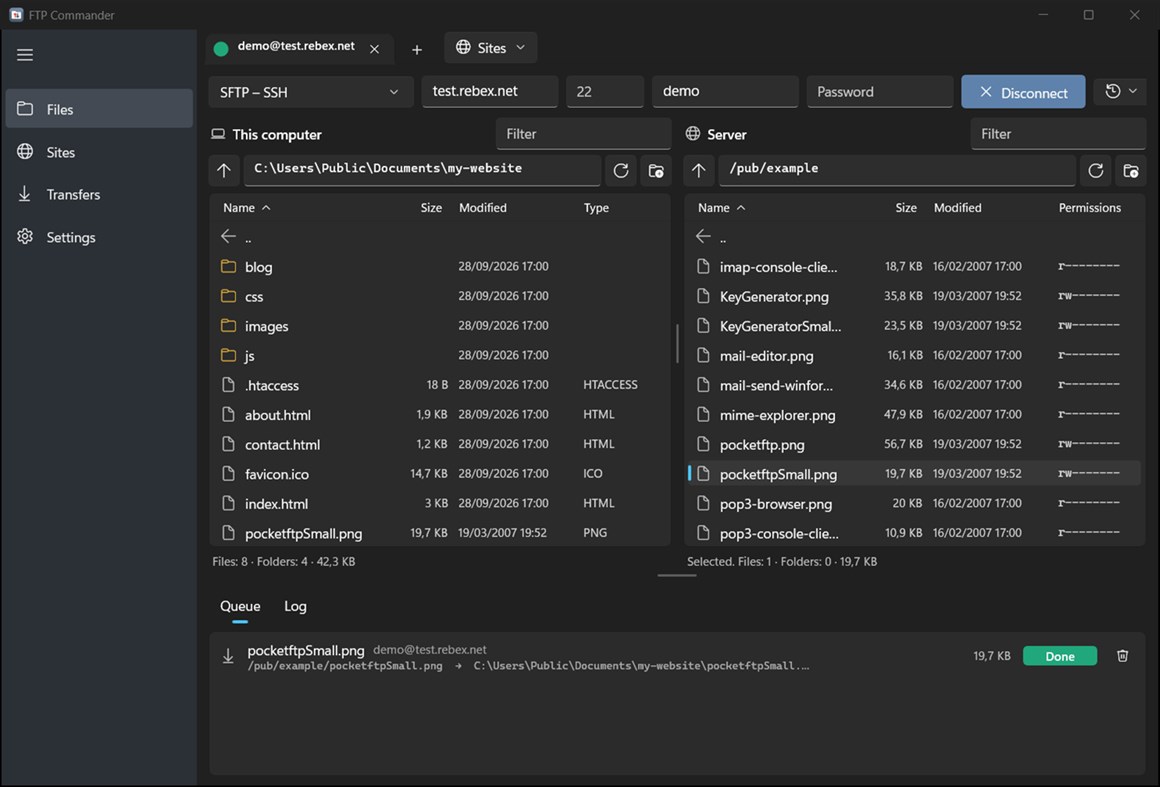This screenshot has height=787, width=1160.
Task: Sort local files by Name column
Action: pos(246,208)
